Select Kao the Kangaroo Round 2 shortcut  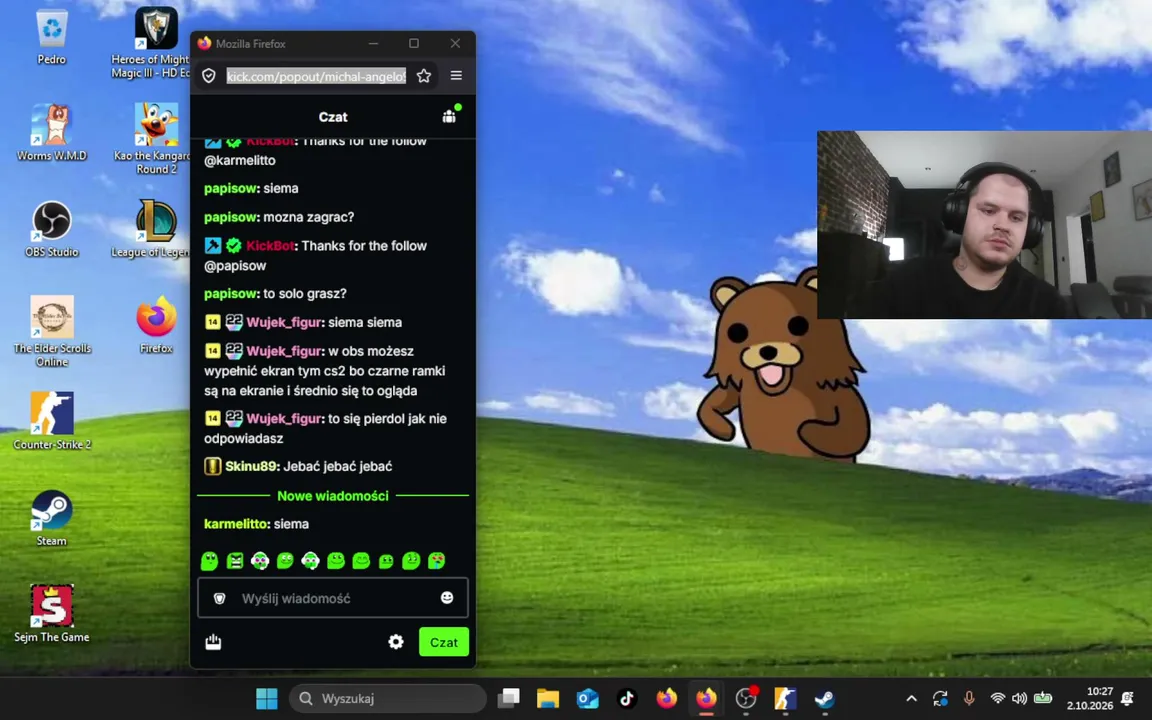[155, 138]
